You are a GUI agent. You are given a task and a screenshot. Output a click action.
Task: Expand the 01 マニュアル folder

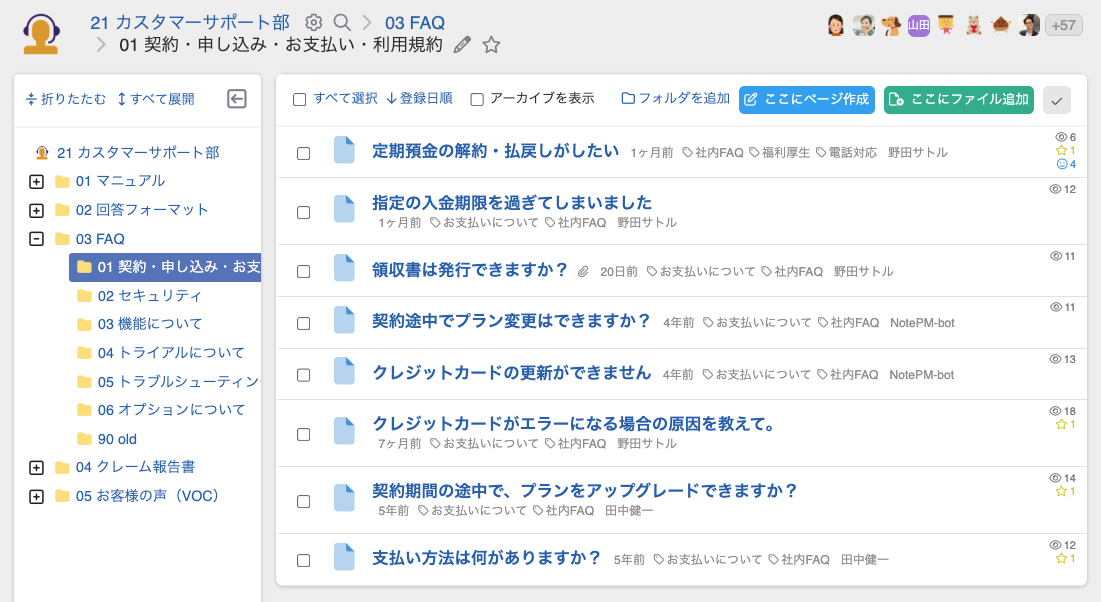tap(37, 182)
